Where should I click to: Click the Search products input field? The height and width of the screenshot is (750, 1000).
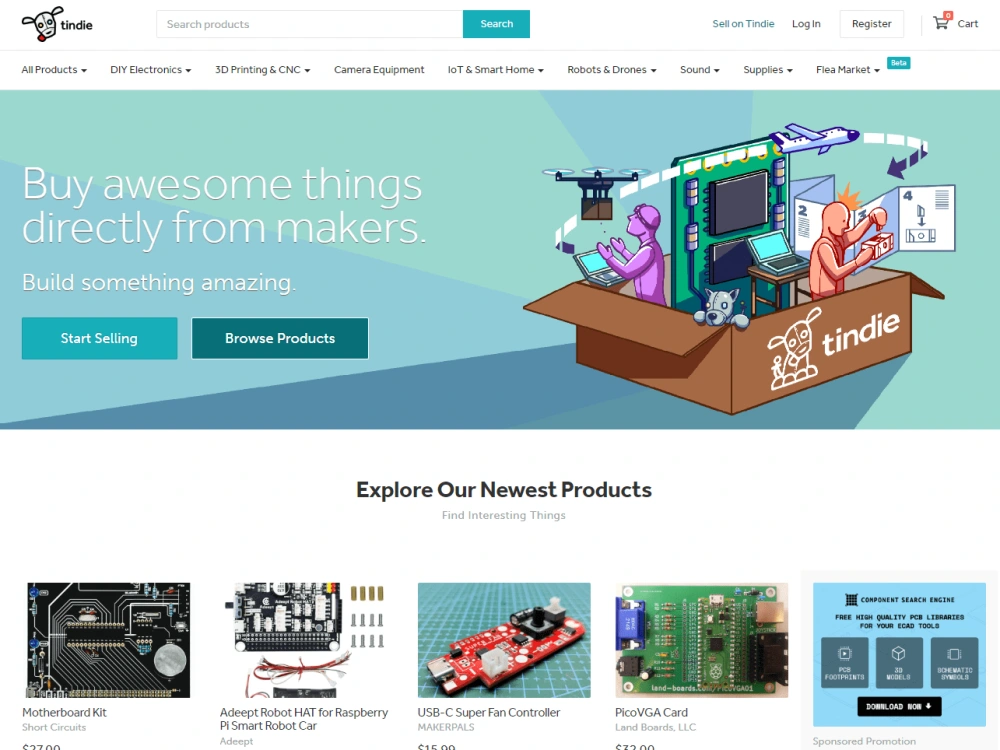(x=309, y=24)
